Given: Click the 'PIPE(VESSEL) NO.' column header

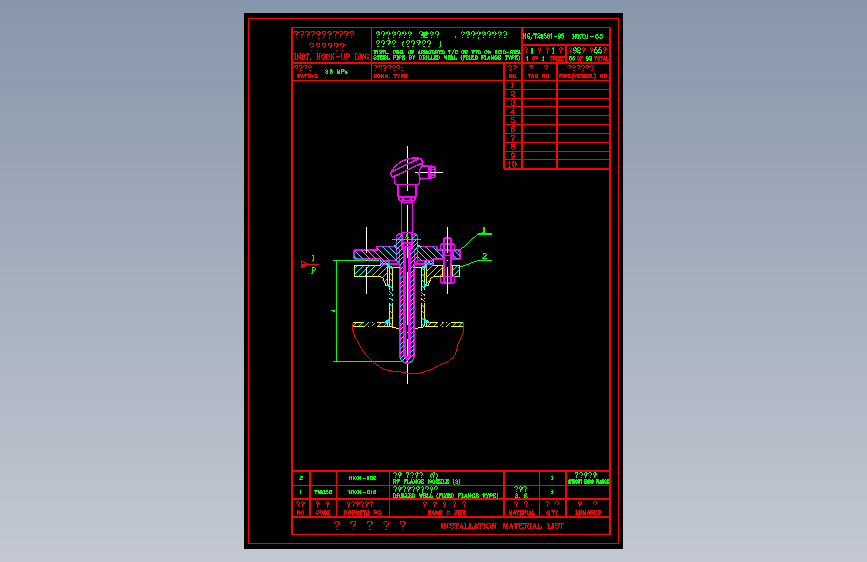Looking at the screenshot, I should point(583,76).
